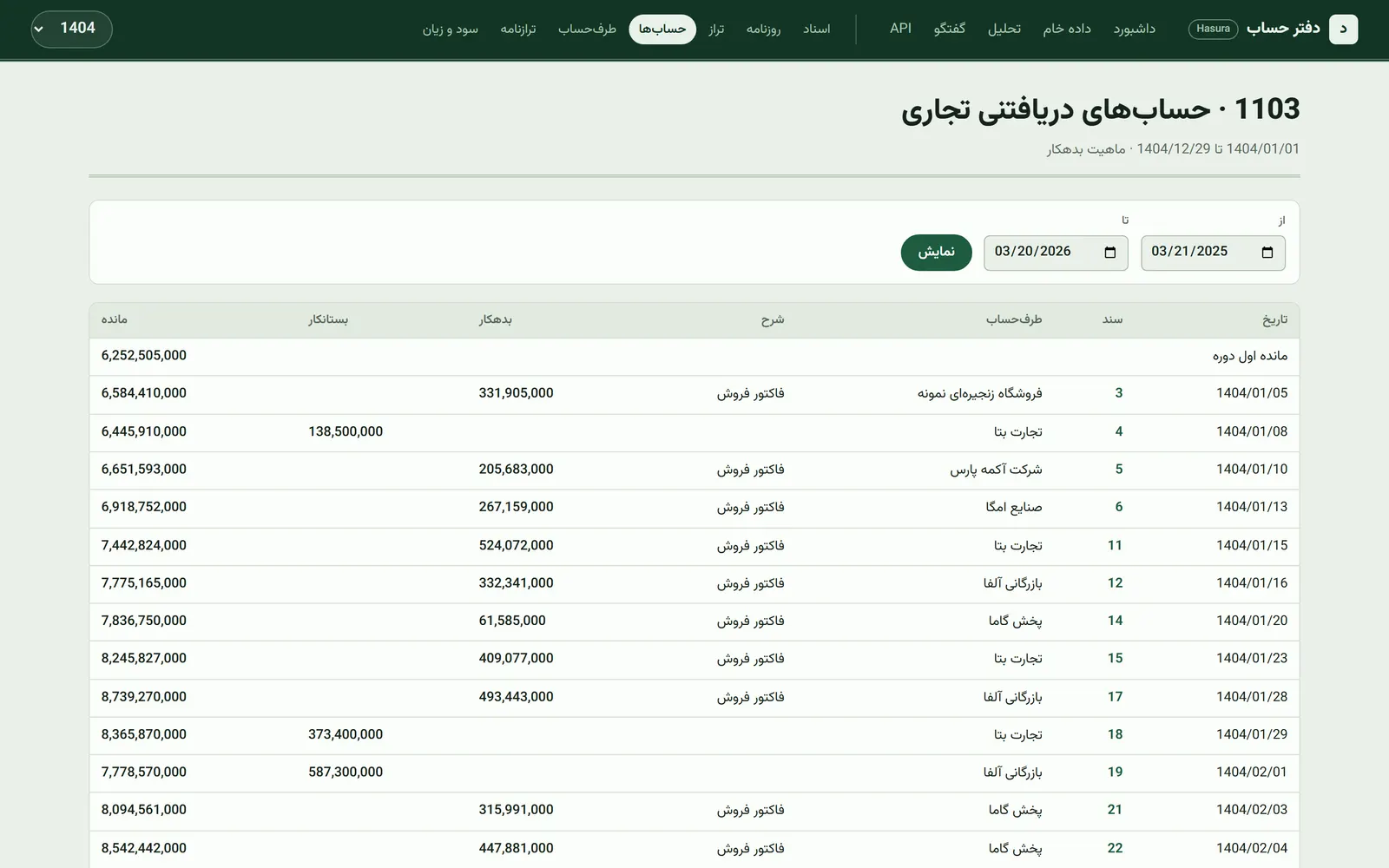
Task: Focus the to-date field 03/20/2026
Action: [1056, 253]
